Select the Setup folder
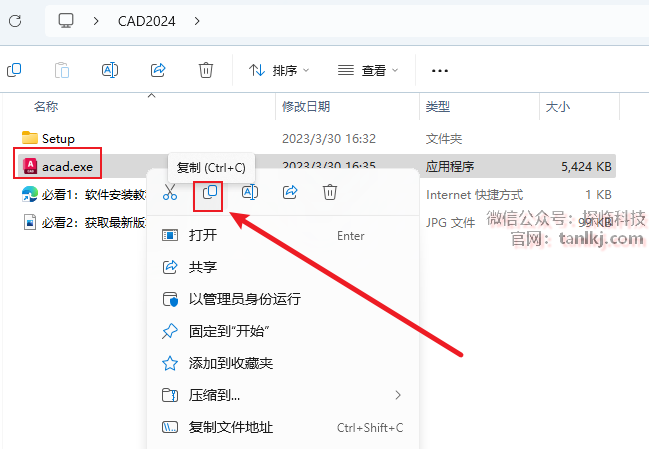The image size is (649, 449). [58, 139]
